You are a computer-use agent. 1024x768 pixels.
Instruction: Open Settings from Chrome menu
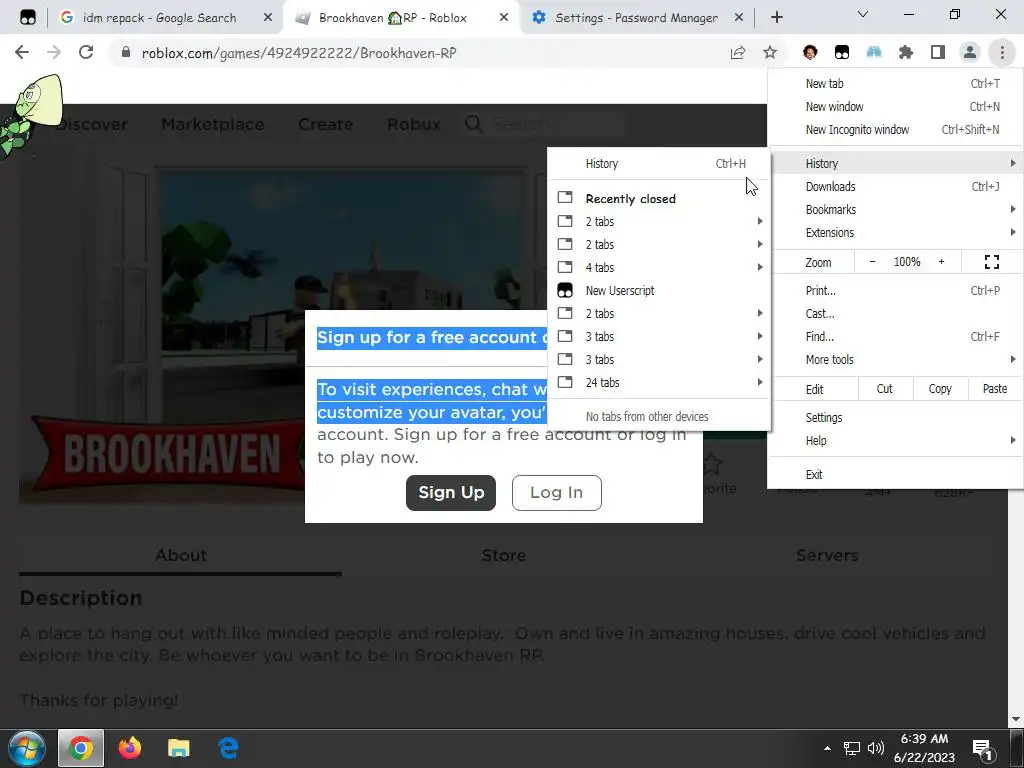[895, 417]
